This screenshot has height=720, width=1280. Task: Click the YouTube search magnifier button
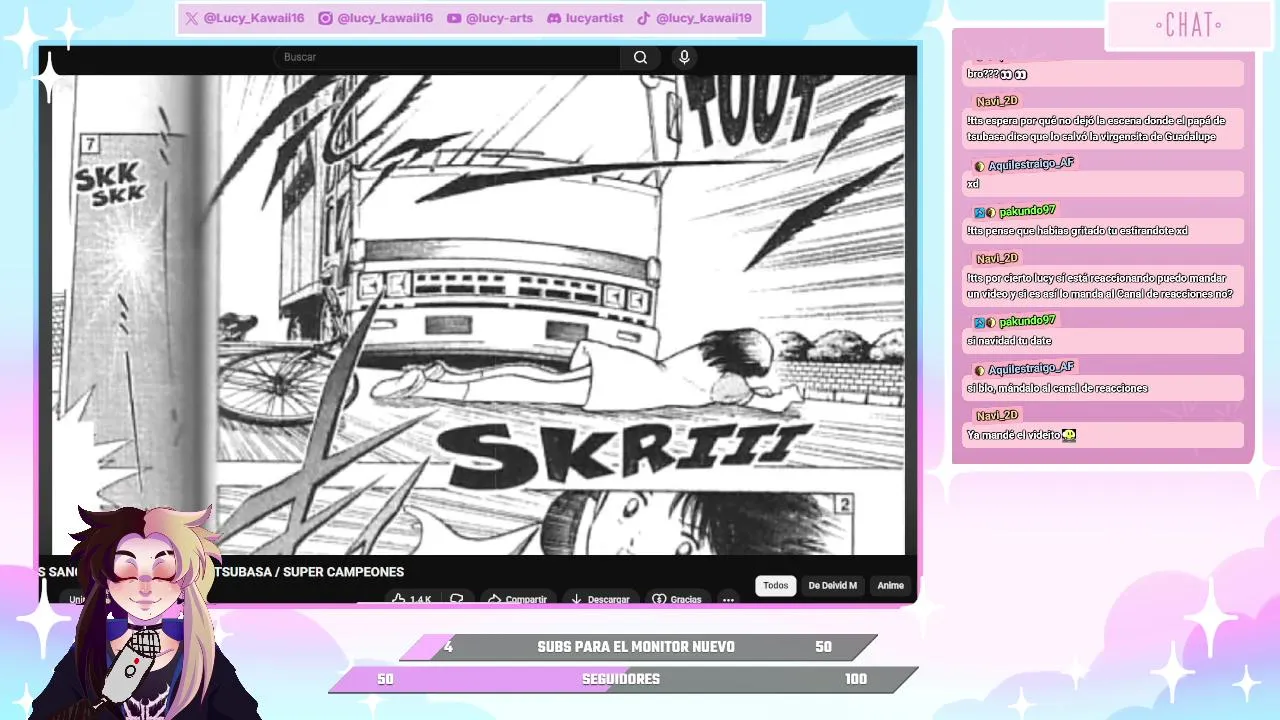pos(640,57)
